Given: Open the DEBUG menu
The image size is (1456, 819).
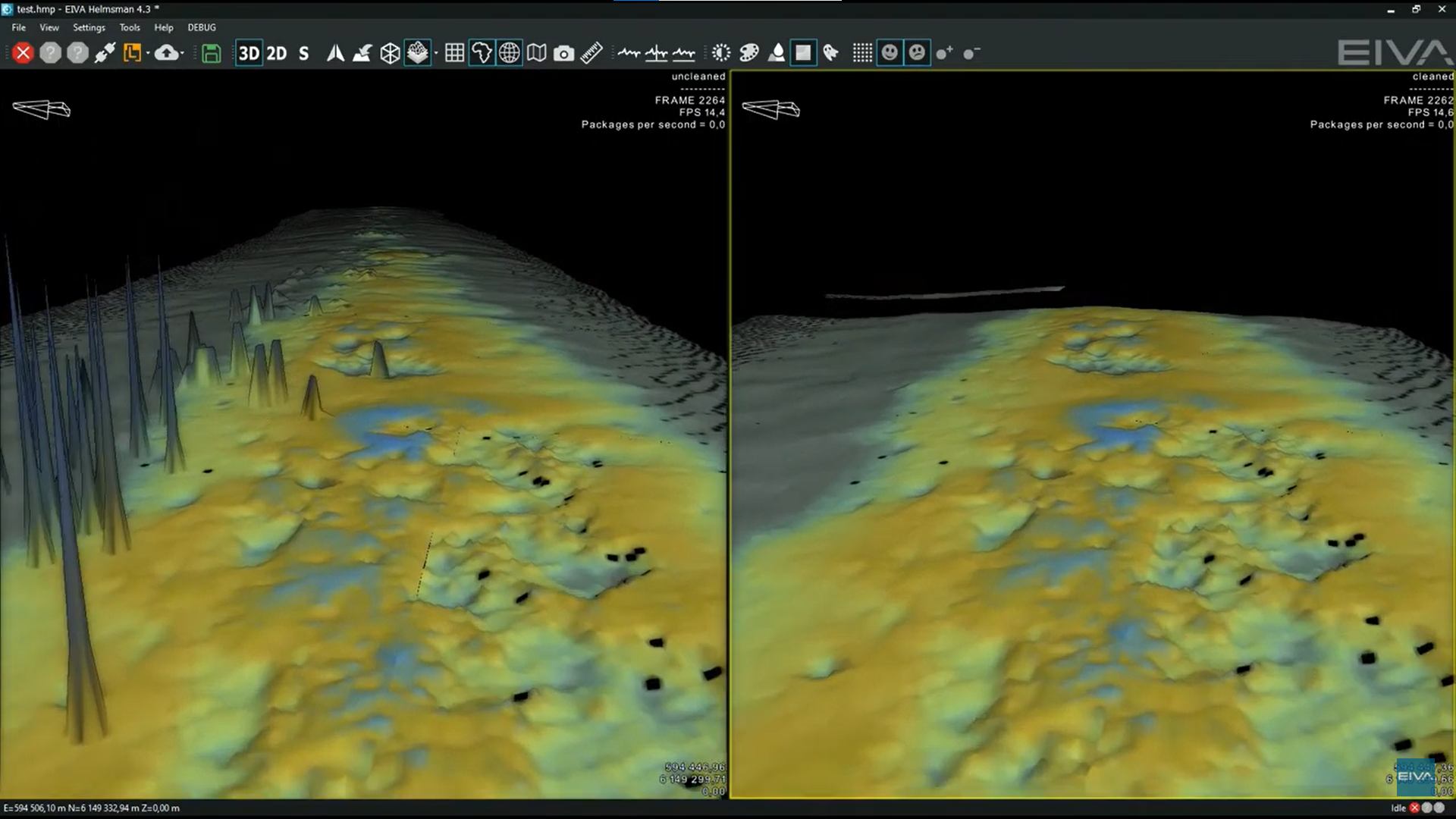Looking at the screenshot, I should pos(202,27).
